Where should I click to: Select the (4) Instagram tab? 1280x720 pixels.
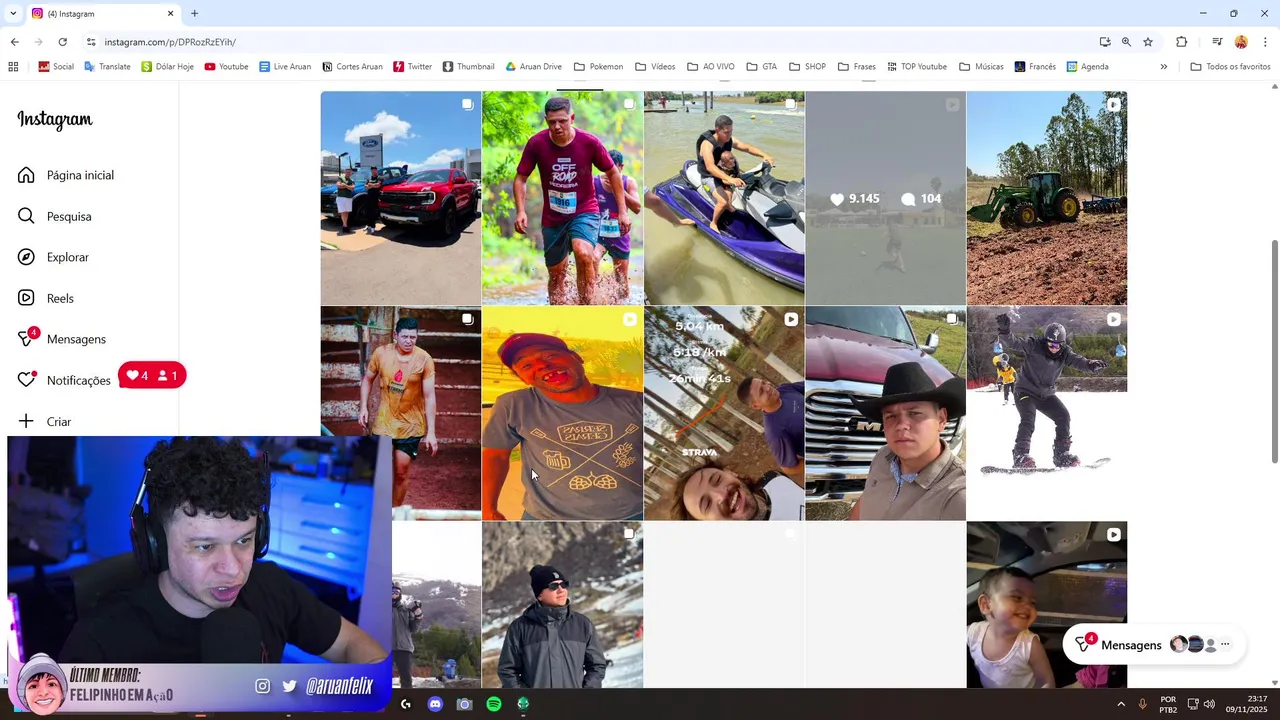[x=102, y=14]
